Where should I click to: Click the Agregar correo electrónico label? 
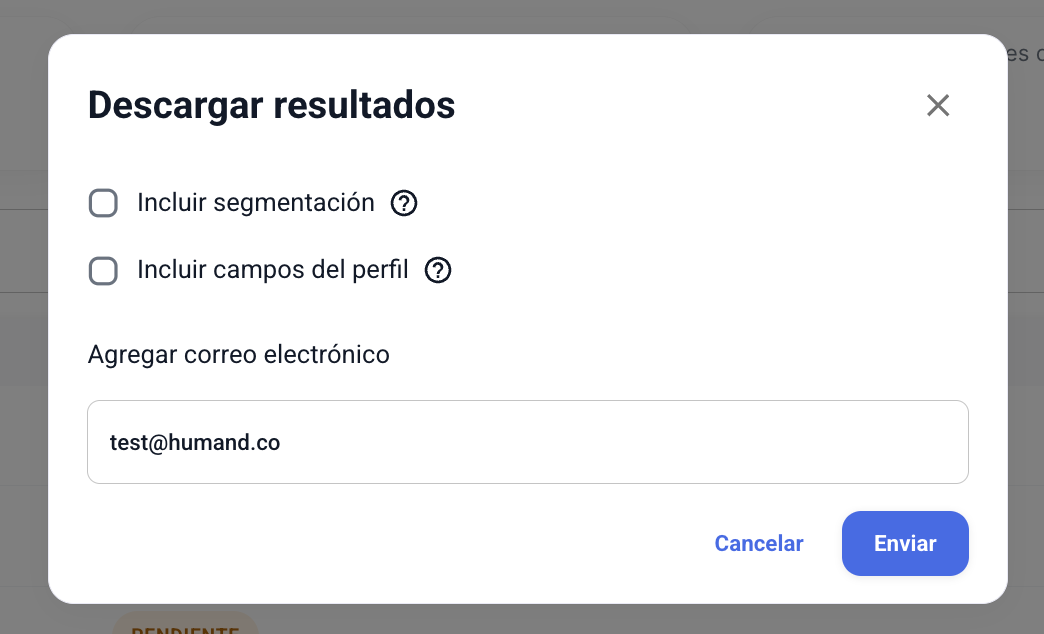coord(238,354)
